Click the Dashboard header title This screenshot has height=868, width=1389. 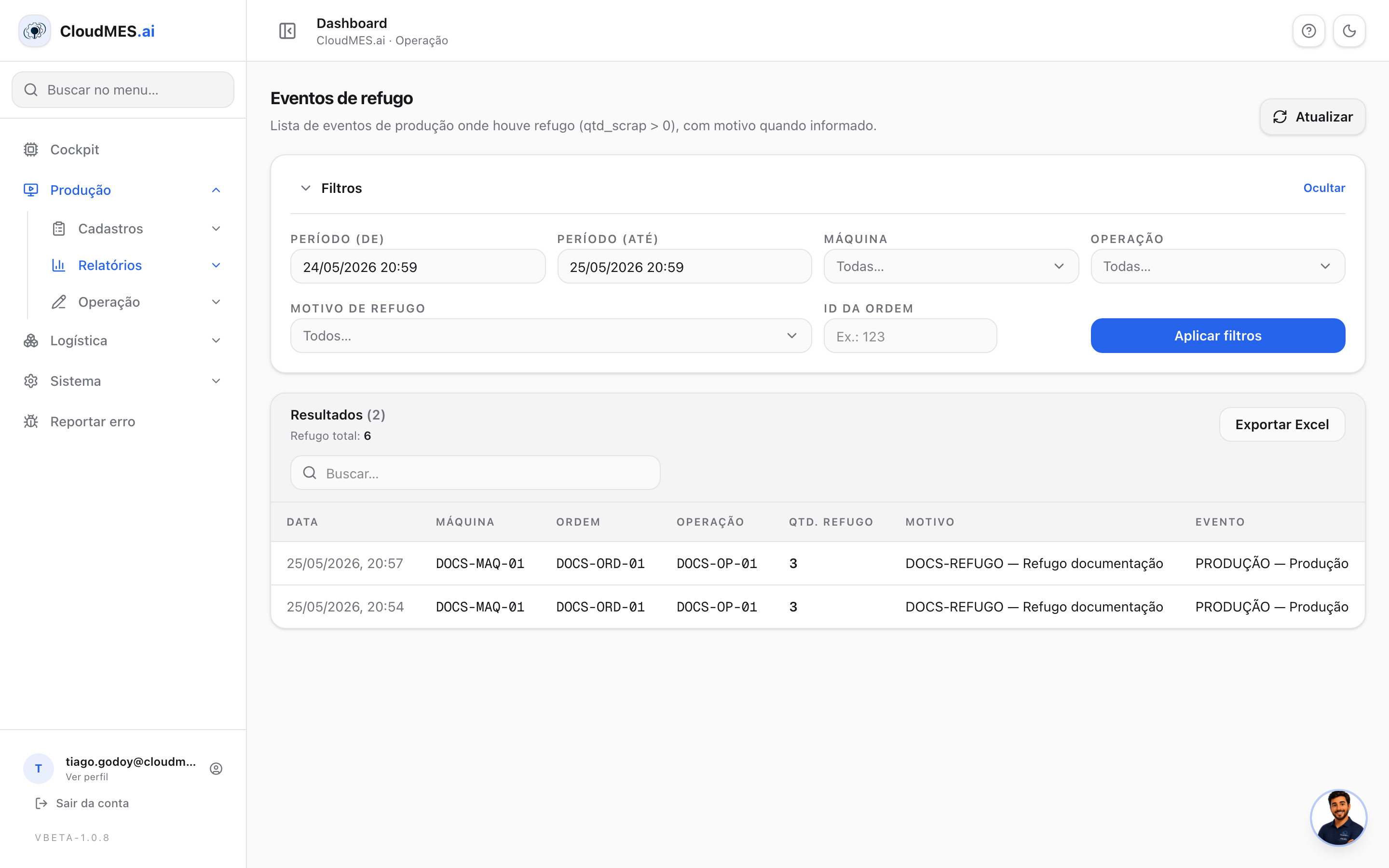pos(352,23)
